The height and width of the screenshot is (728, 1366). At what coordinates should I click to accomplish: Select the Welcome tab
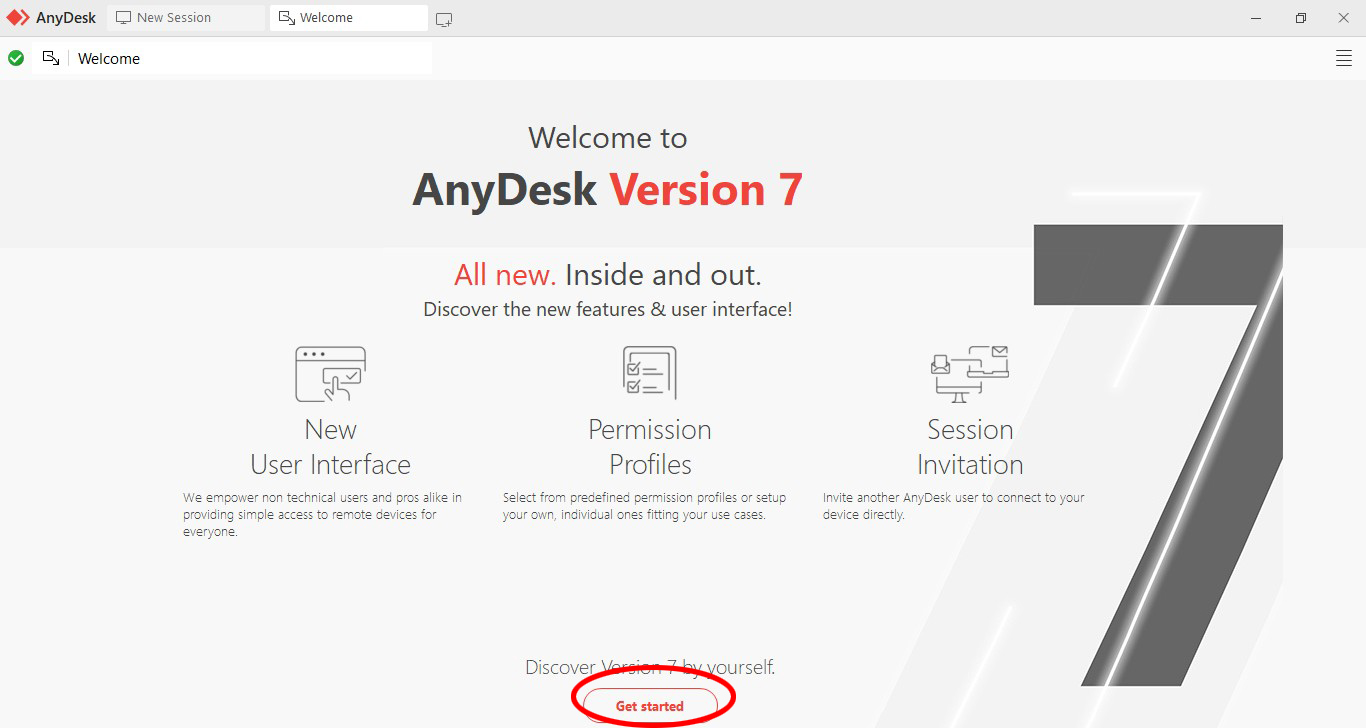(x=348, y=18)
